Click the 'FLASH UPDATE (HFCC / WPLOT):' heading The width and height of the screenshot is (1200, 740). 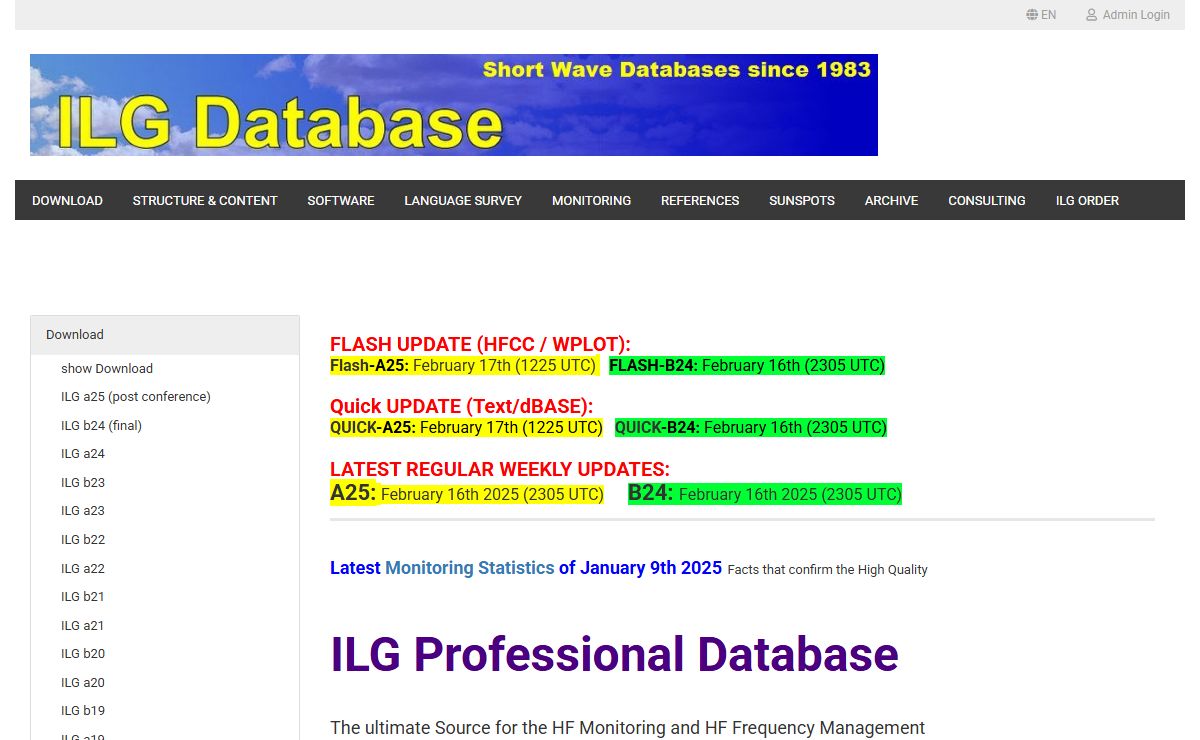480,345
